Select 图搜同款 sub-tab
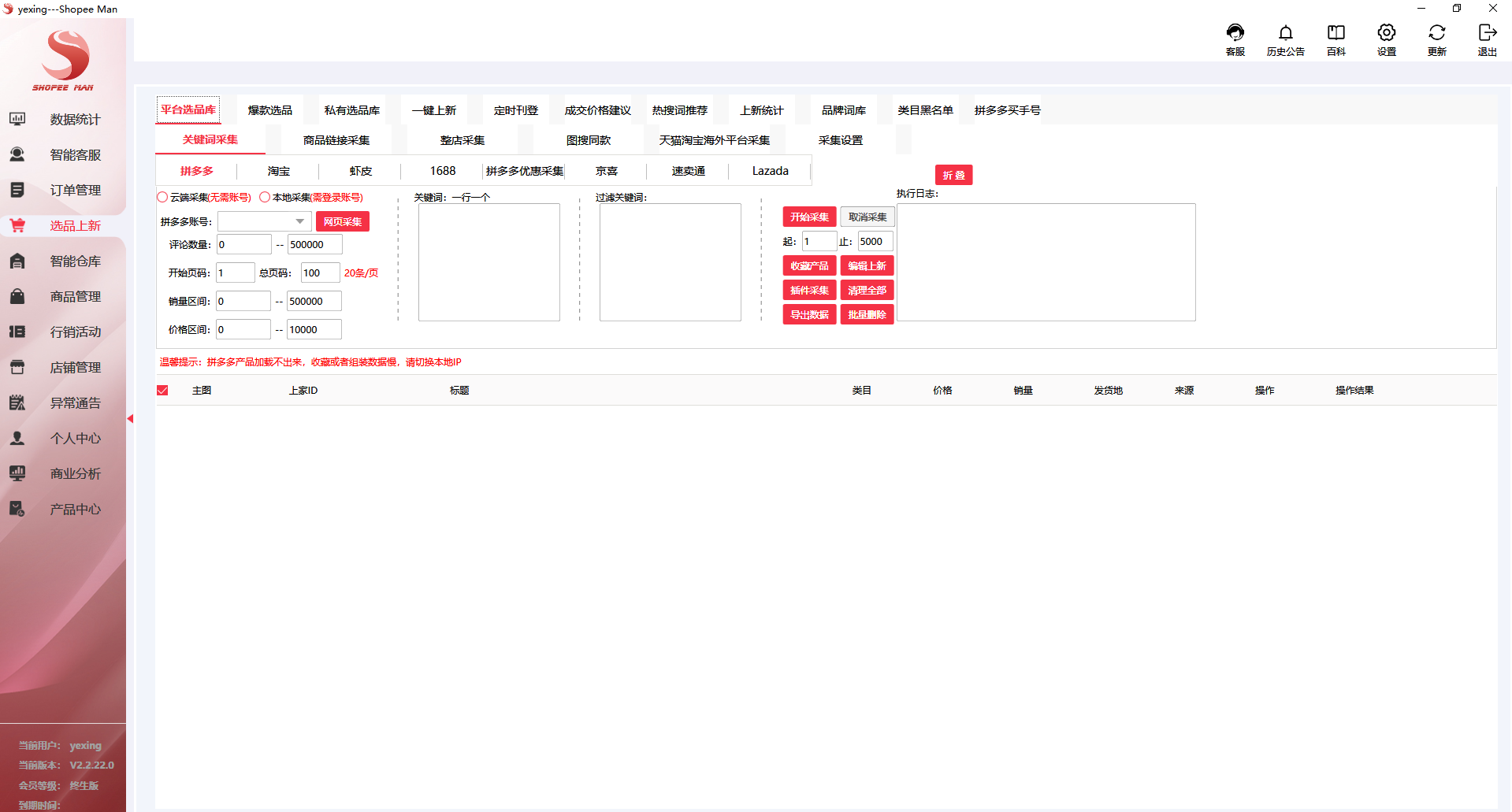The width and height of the screenshot is (1512, 812). pos(589,140)
